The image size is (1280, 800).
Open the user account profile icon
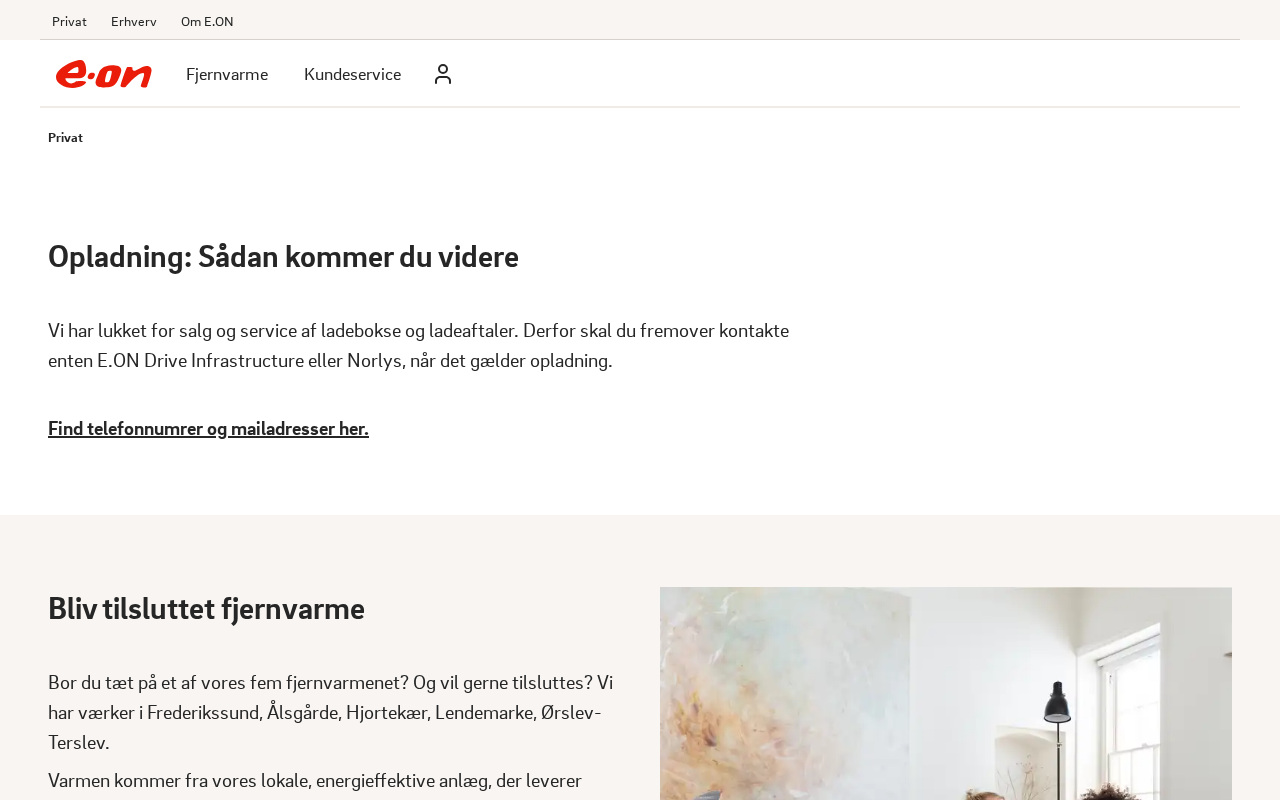(443, 74)
